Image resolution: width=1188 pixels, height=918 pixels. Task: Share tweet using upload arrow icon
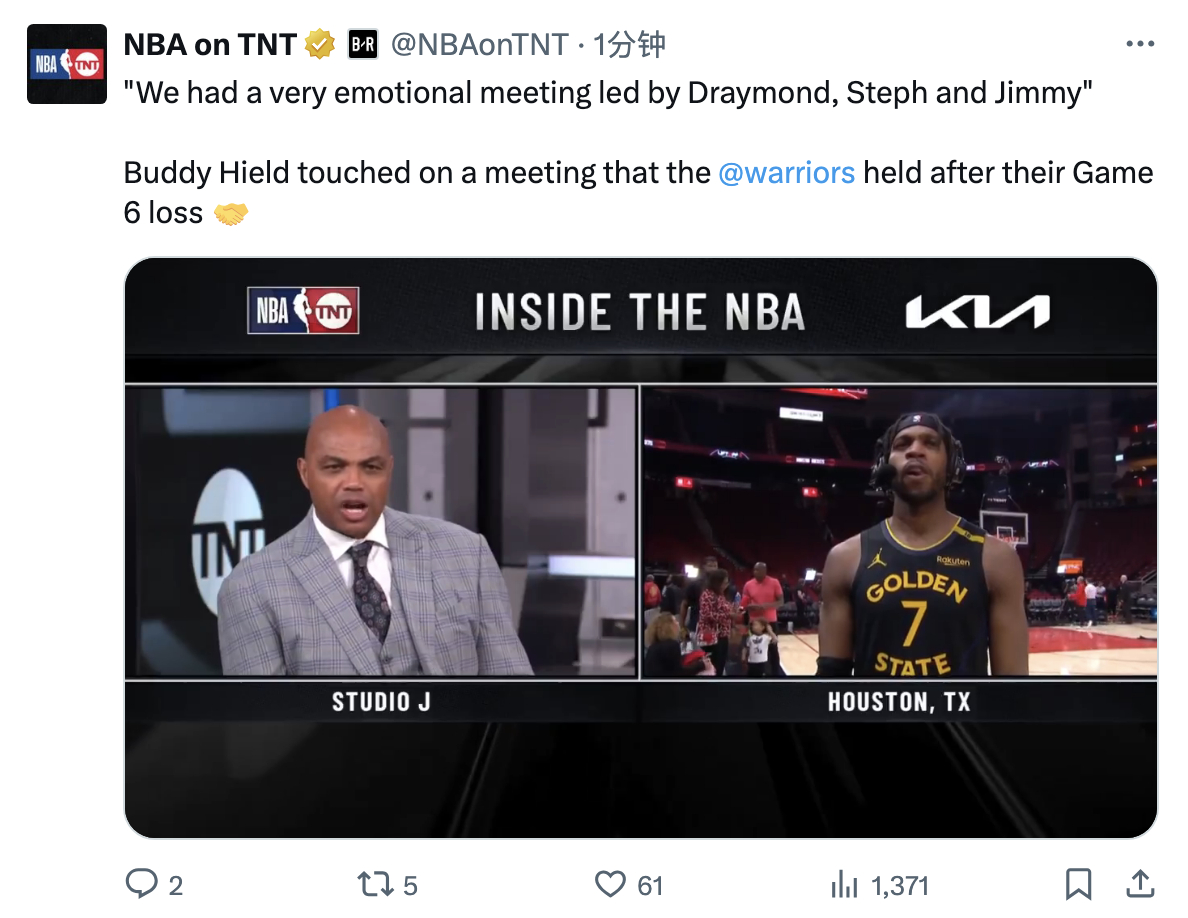pyautogui.click(x=1140, y=884)
